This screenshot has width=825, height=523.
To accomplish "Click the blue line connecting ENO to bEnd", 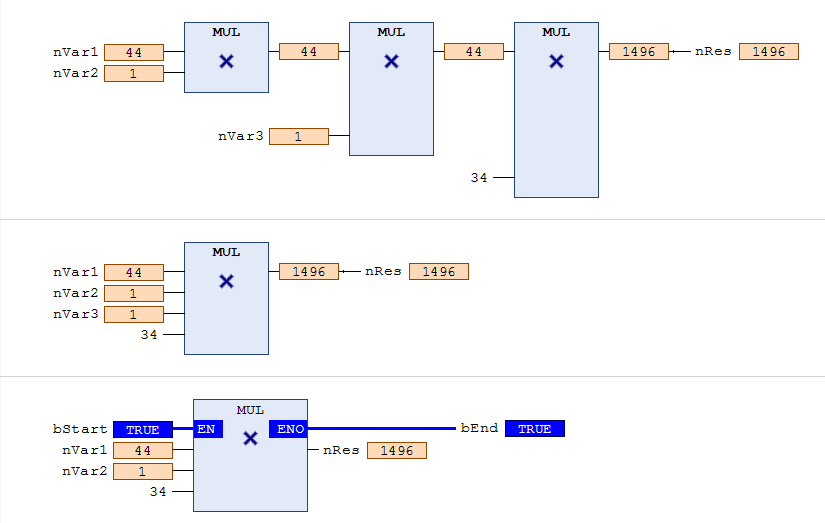I will (381, 429).
